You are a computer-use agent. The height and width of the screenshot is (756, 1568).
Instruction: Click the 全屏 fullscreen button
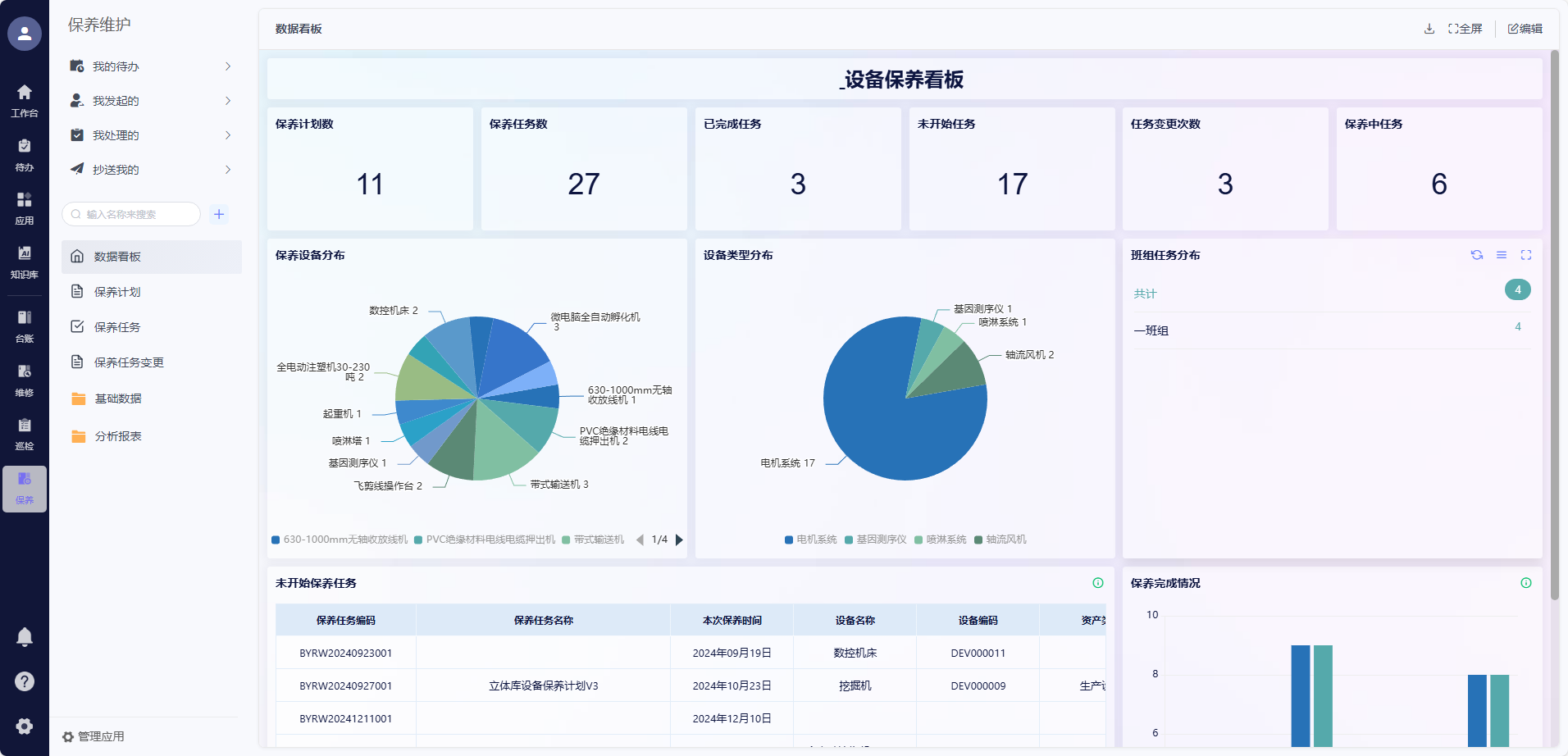coord(1465,29)
